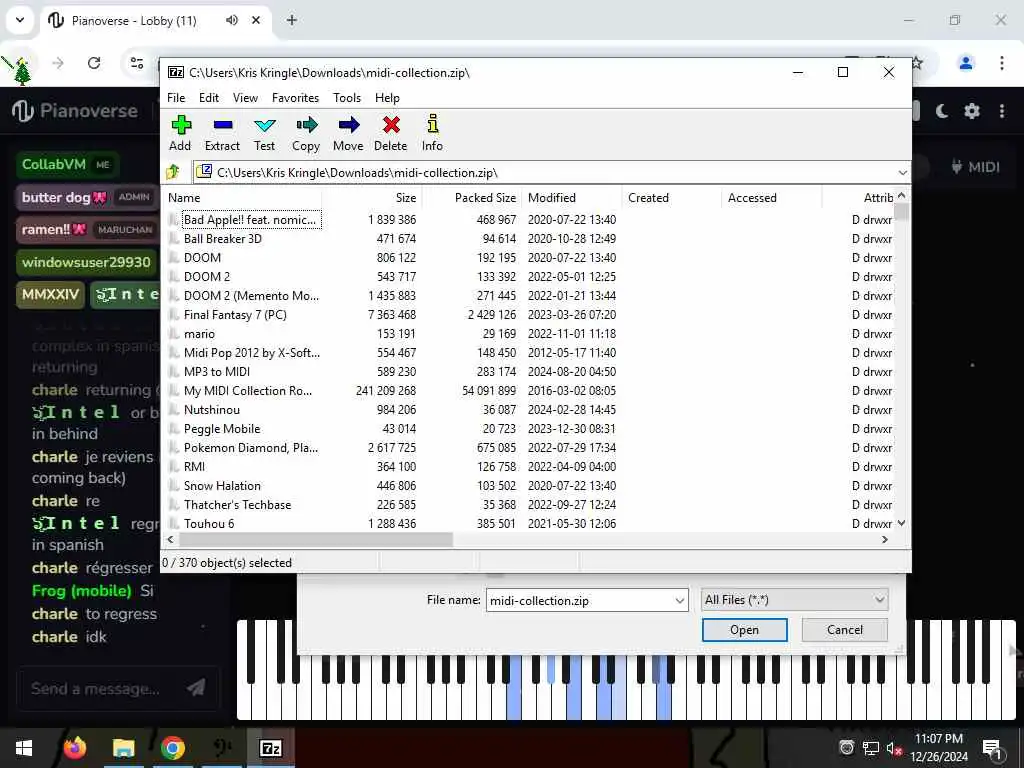This screenshot has width=1024, height=768.
Task: Open File Explorer from the taskbar
Action: pyautogui.click(x=123, y=748)
